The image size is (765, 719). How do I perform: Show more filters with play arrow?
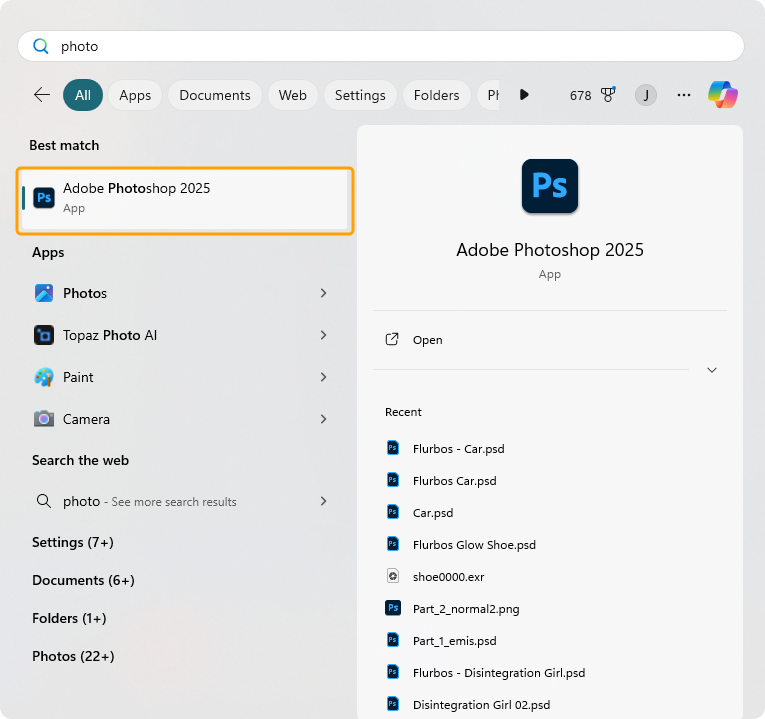tap(524, 95)
